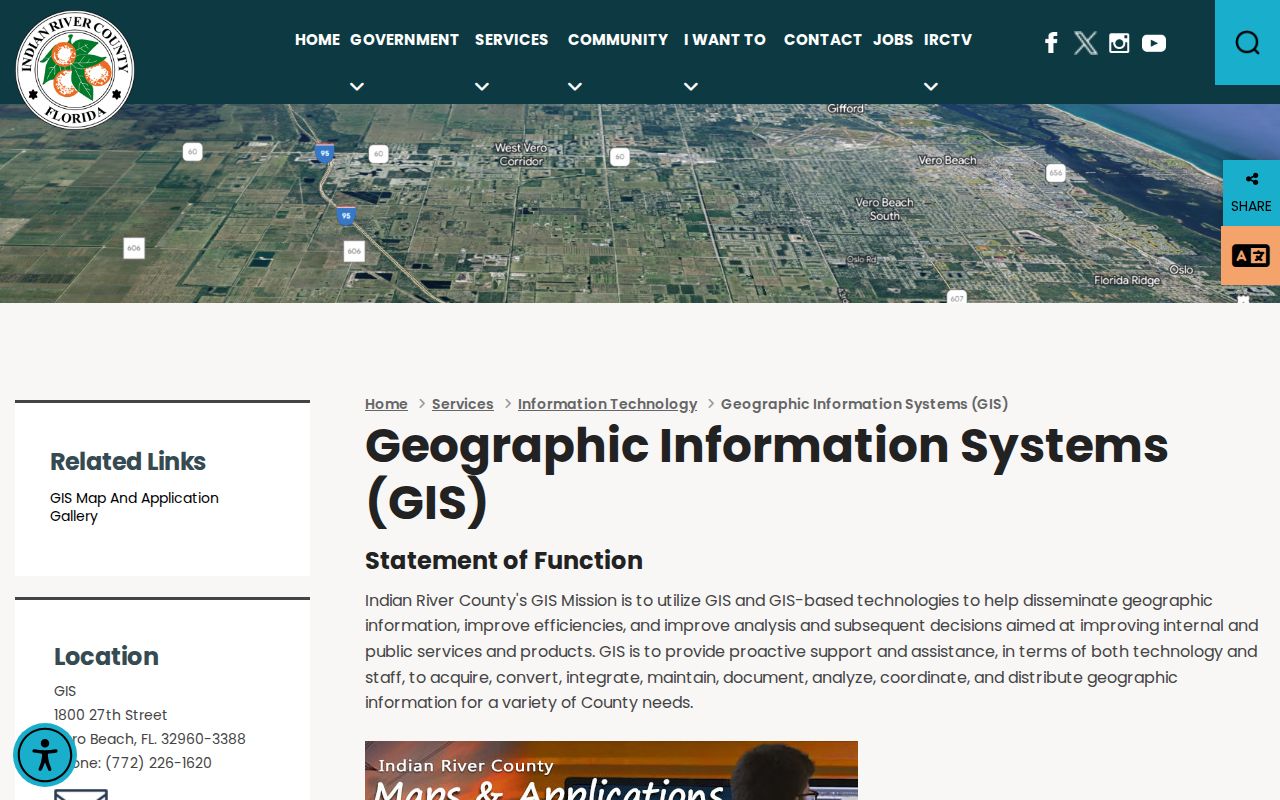
Task: Click the envelope email icon
Action: pos(81,795)
